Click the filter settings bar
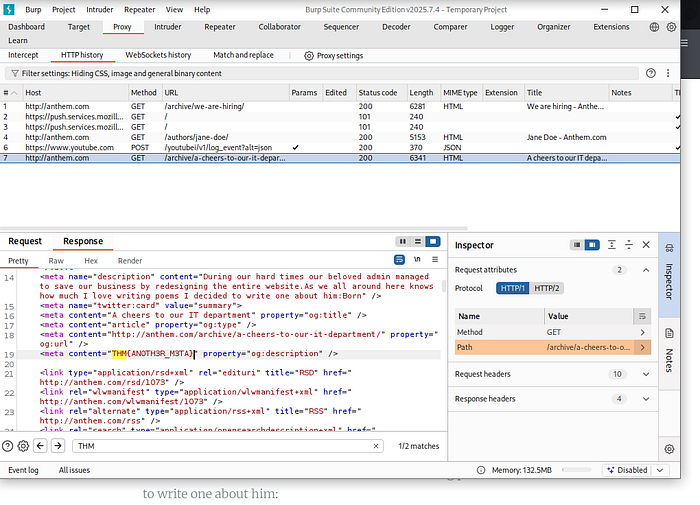 click(x=321, y=73)
